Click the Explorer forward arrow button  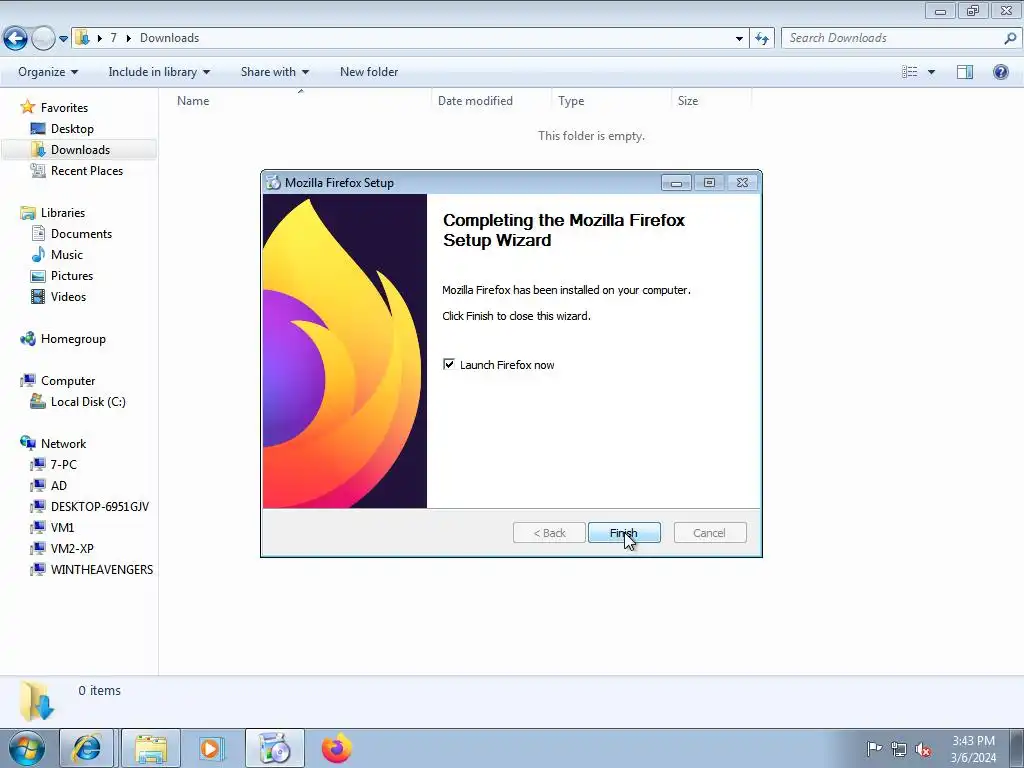click(x=43, y=39)
